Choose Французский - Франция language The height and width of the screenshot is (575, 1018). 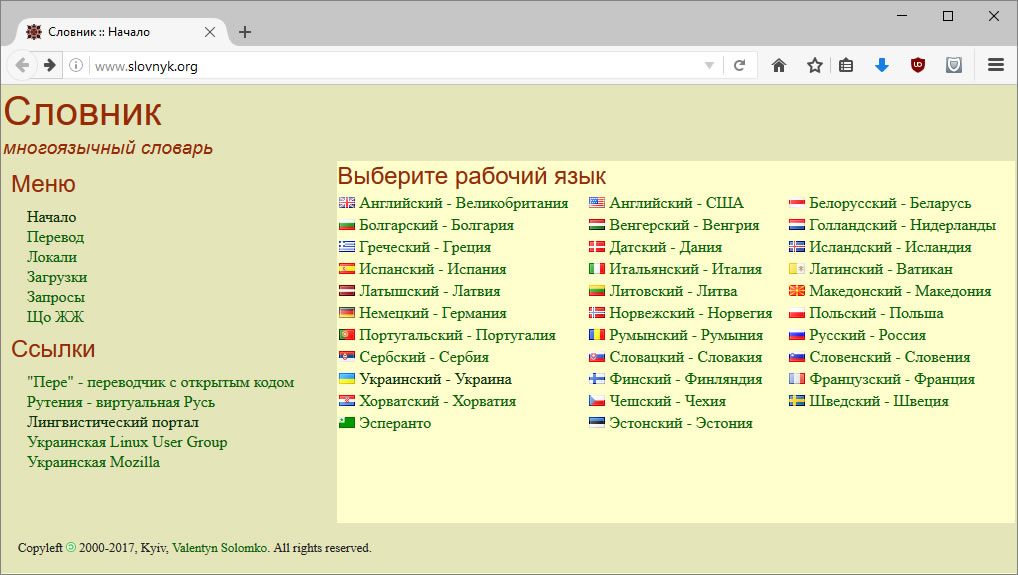[x=891, y=379]
